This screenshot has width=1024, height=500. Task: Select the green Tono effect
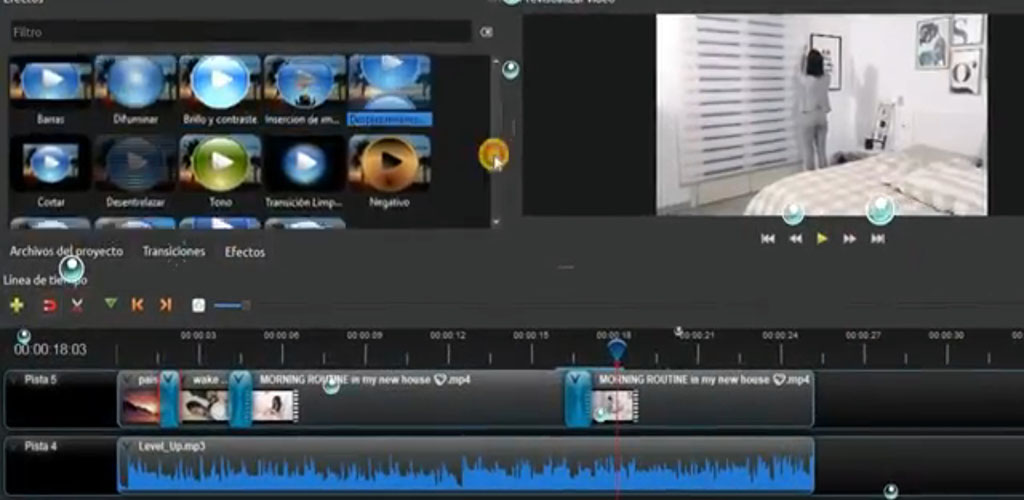[220, 172]
